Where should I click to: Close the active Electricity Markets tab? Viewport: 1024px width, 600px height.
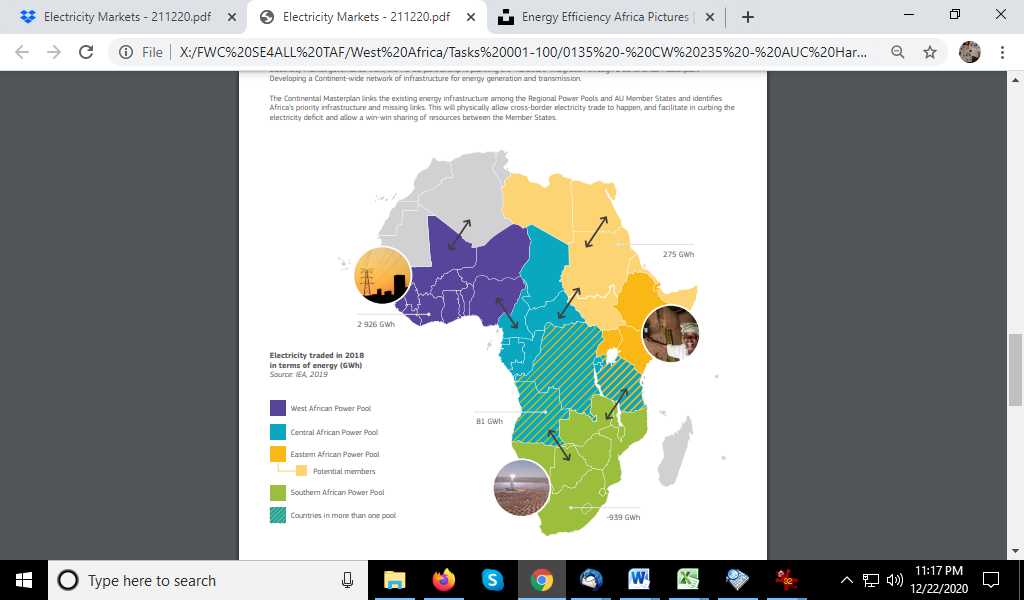point(470,17)
